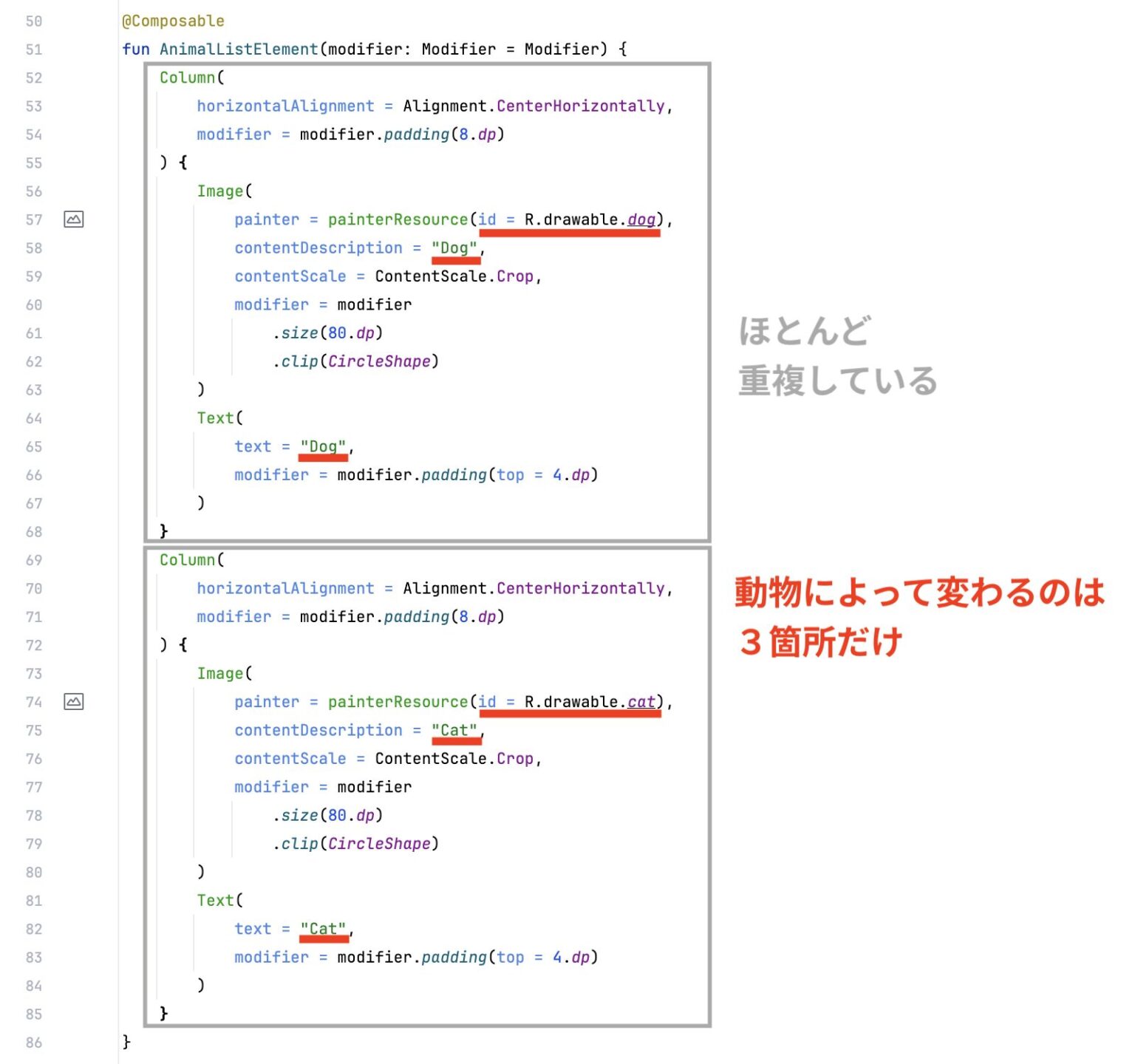Click the second Column call on line 69

point(188,560)
